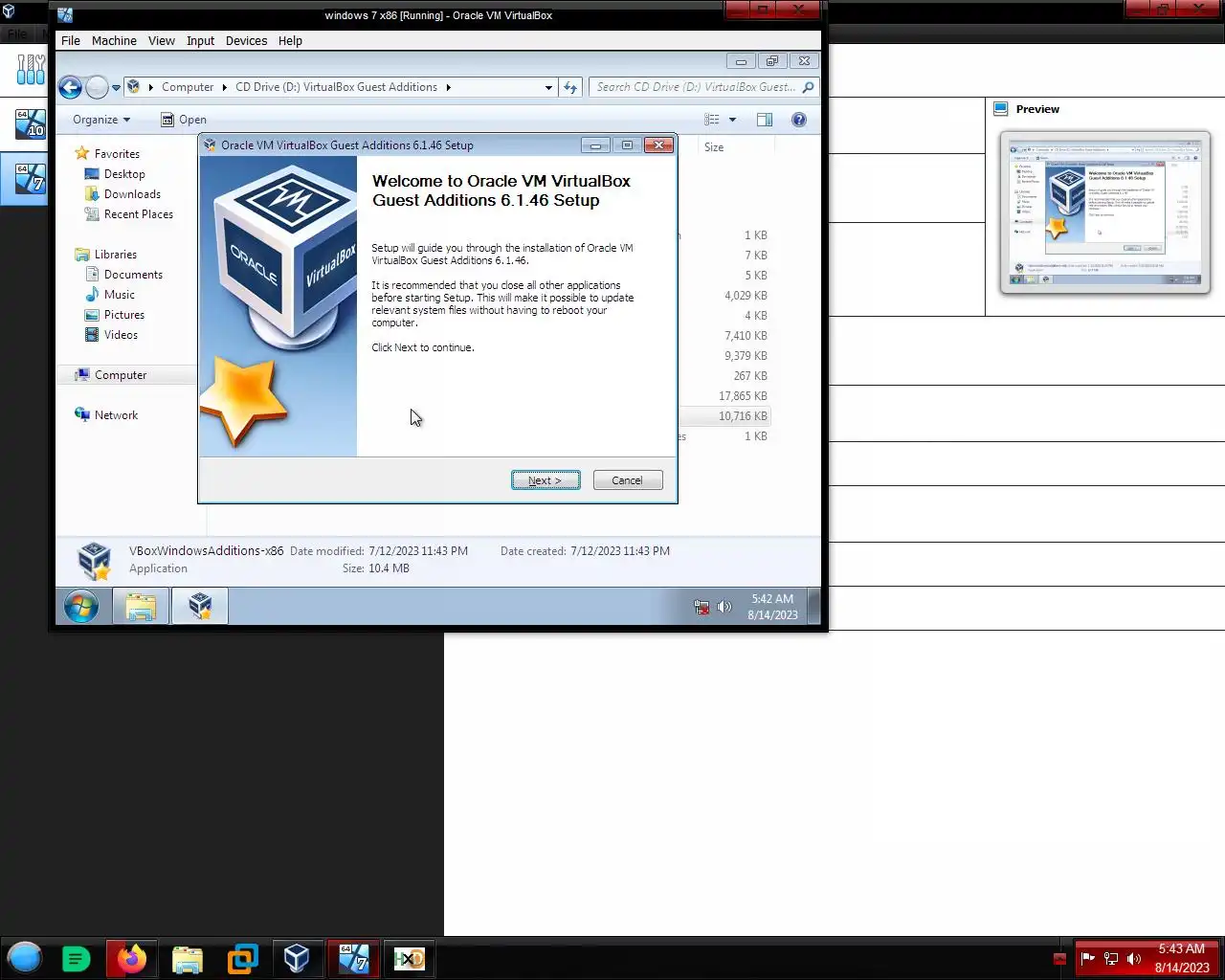This screenshot has height=980, width=1225.
Task: Show hidden host tray icons
Action: point(1059,958)
